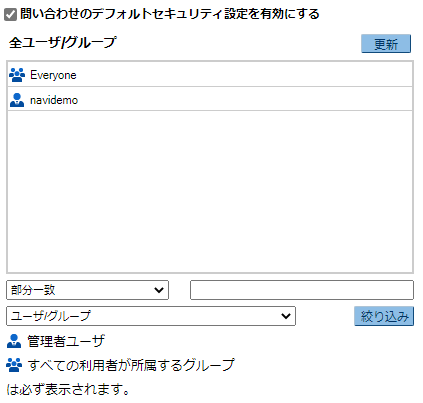Click the 更新 button
This screenshot has height=403, width=423.
[386, 44]
